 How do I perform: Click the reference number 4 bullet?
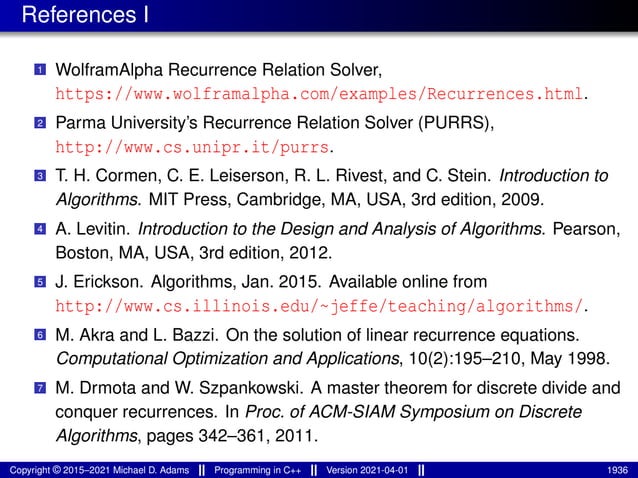[x=40, y=229]
